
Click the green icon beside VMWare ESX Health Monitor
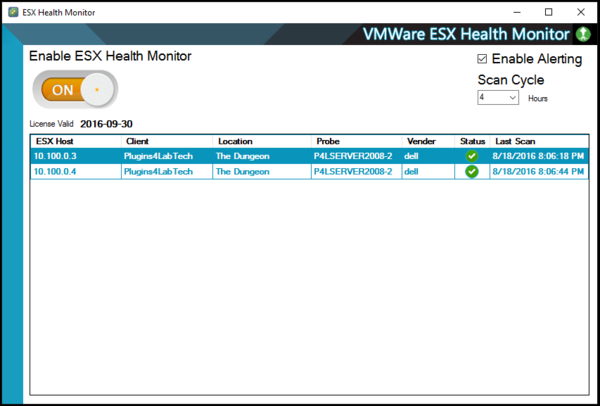pyautogui.click(x=583, y=35)
